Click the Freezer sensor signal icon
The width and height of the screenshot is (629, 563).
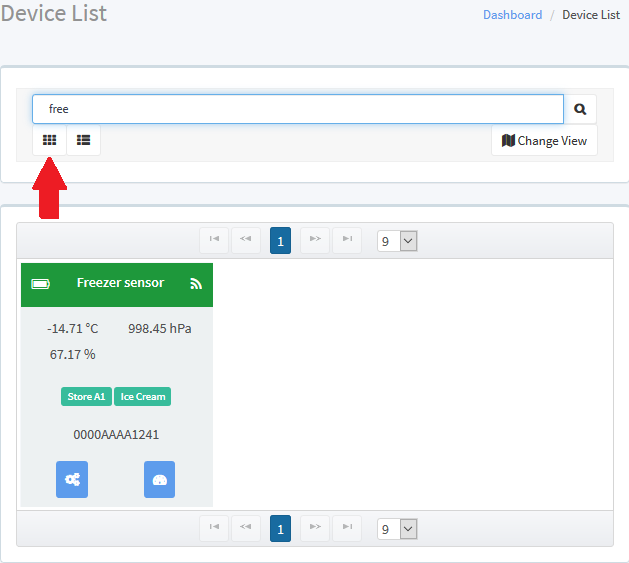coord(196,284)
